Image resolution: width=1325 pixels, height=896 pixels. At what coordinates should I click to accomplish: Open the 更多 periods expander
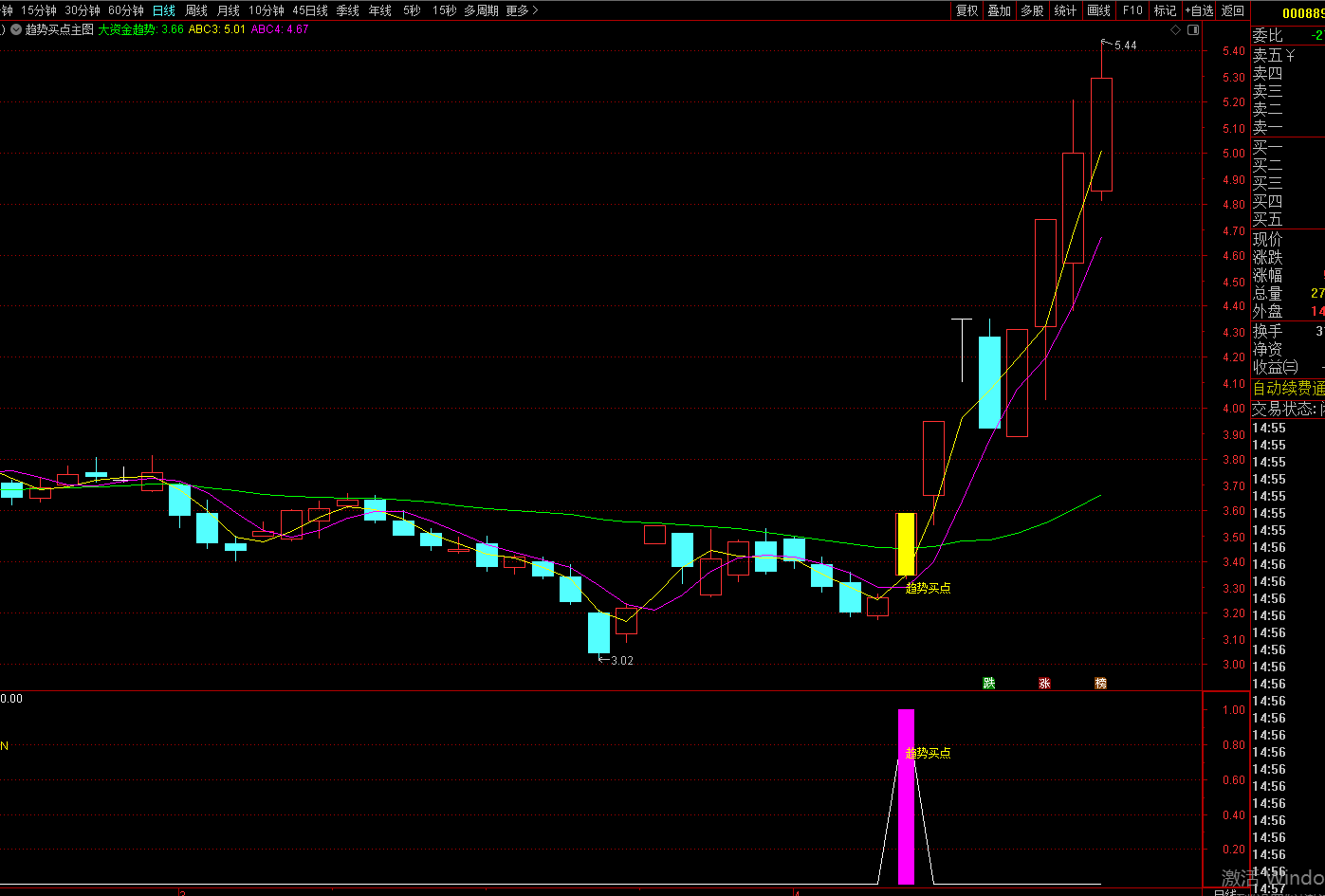(x=522, y=10)
